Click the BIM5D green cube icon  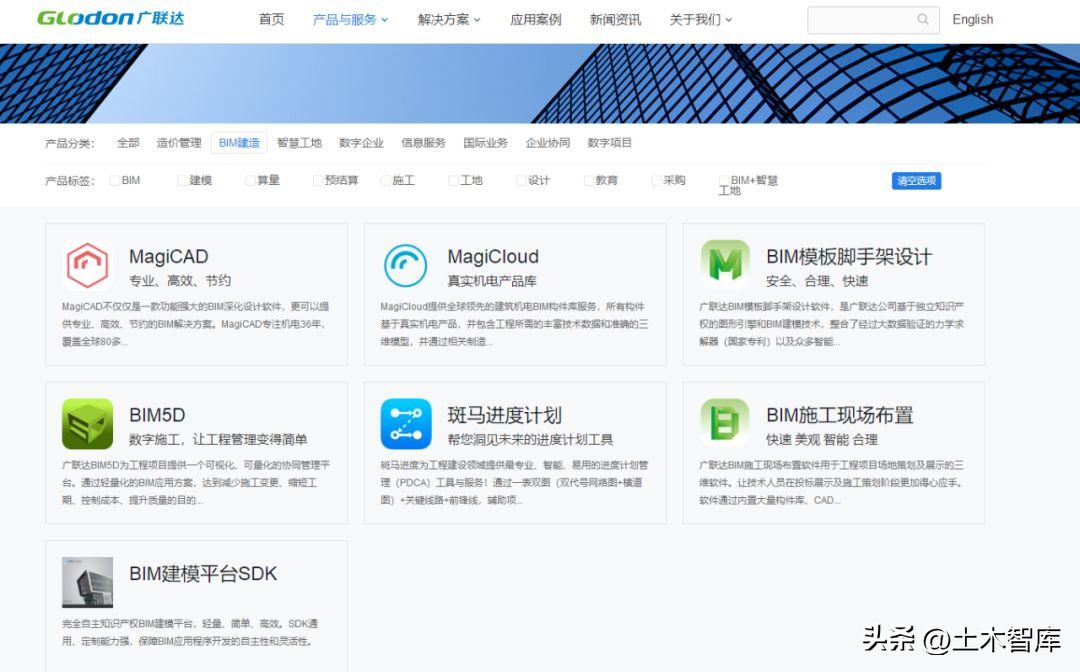[87, 424]
